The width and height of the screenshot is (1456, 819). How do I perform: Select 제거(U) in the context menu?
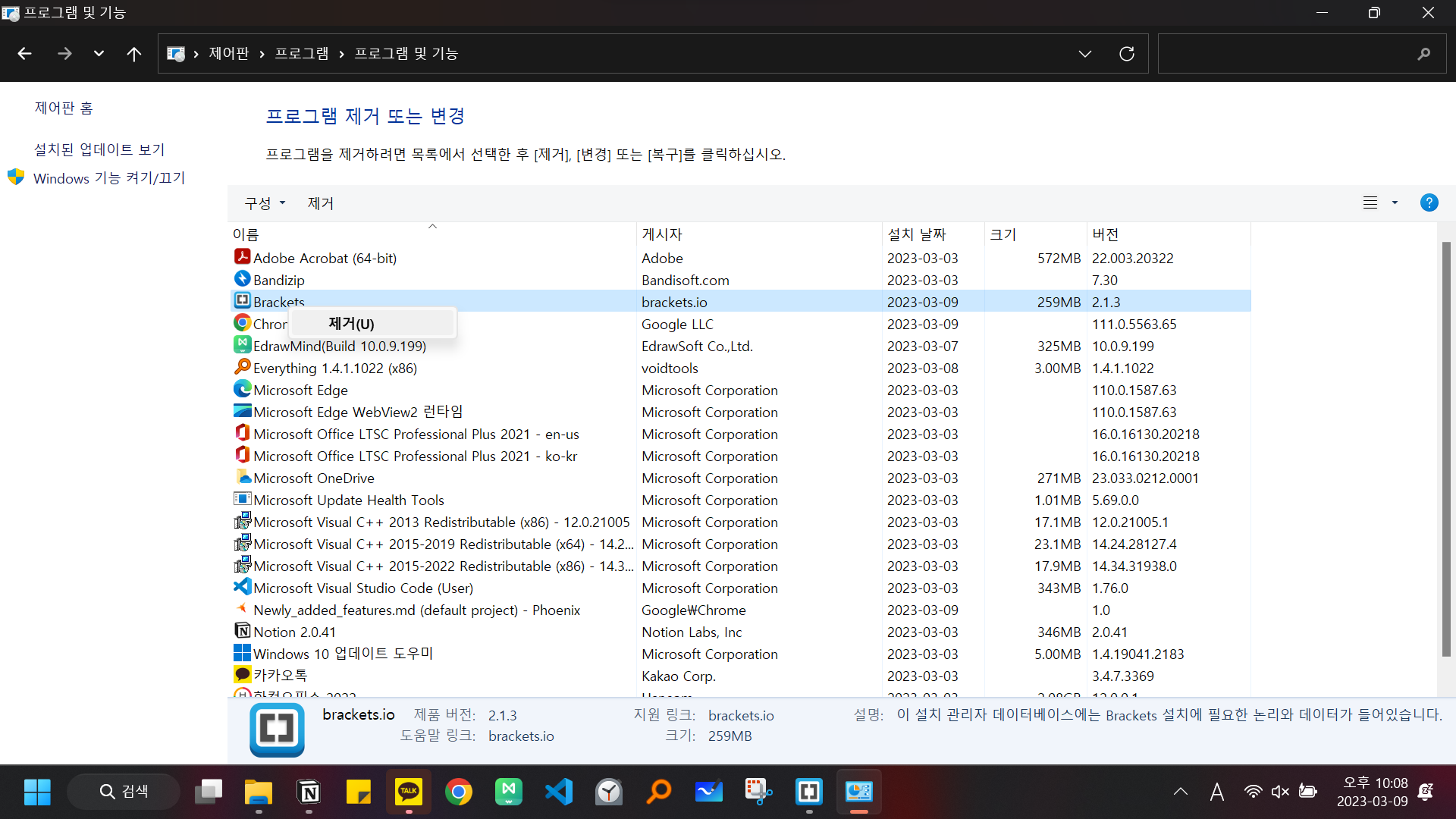[x=372, y=324]
